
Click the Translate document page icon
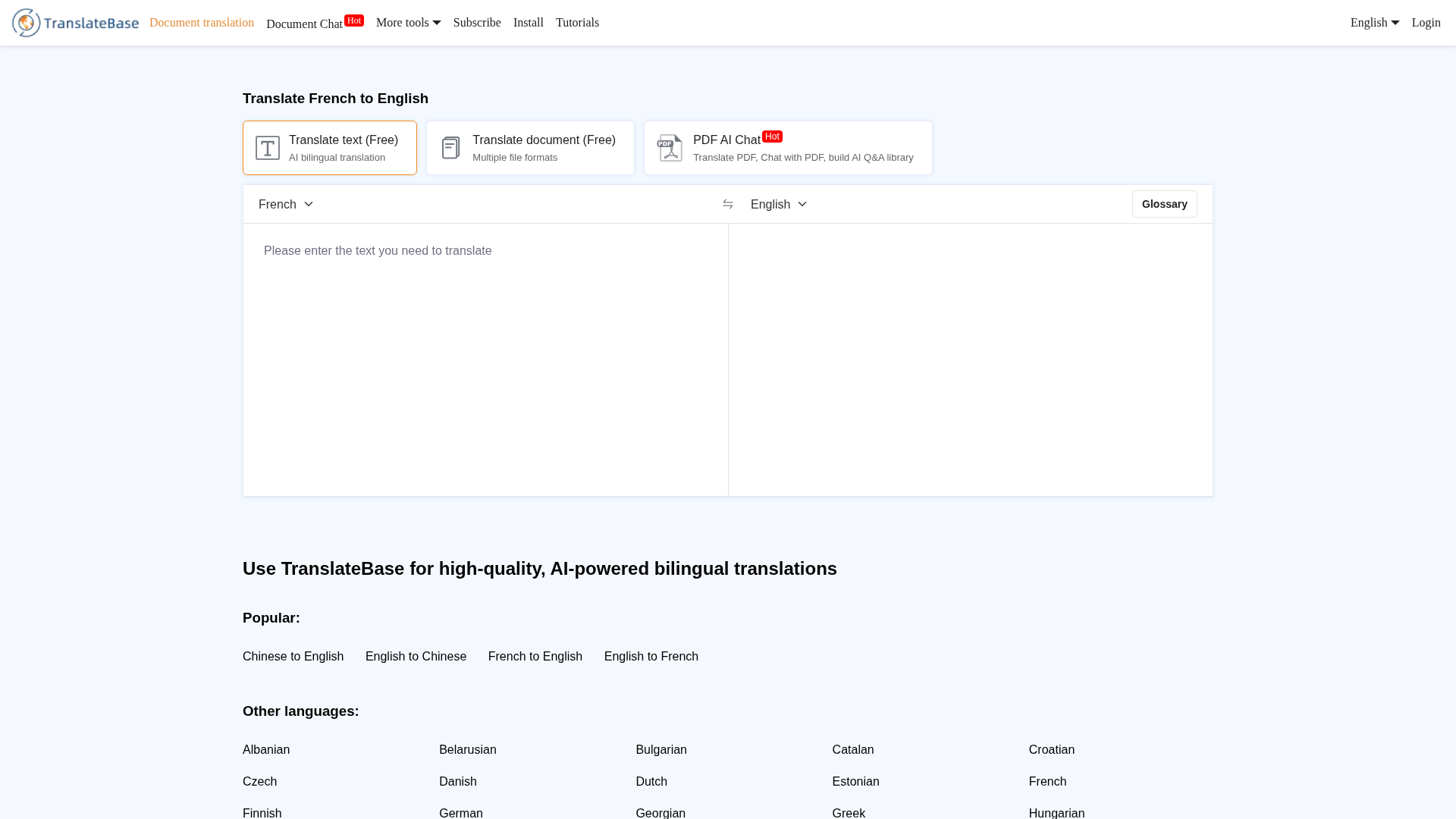450,148
